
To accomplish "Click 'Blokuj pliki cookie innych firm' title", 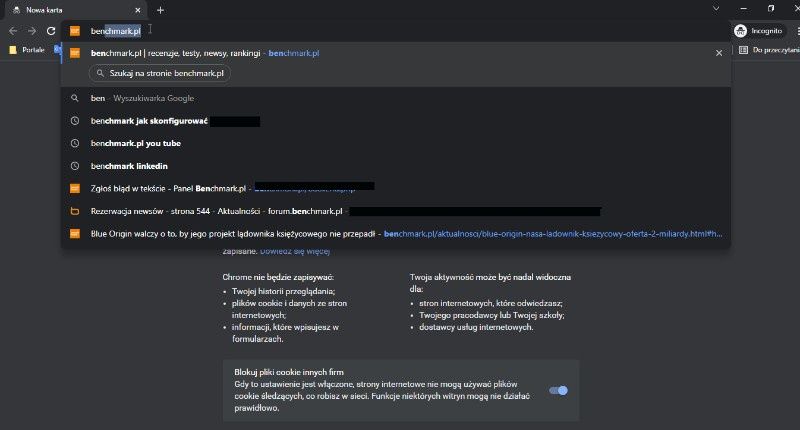I will tap(289, 372).
